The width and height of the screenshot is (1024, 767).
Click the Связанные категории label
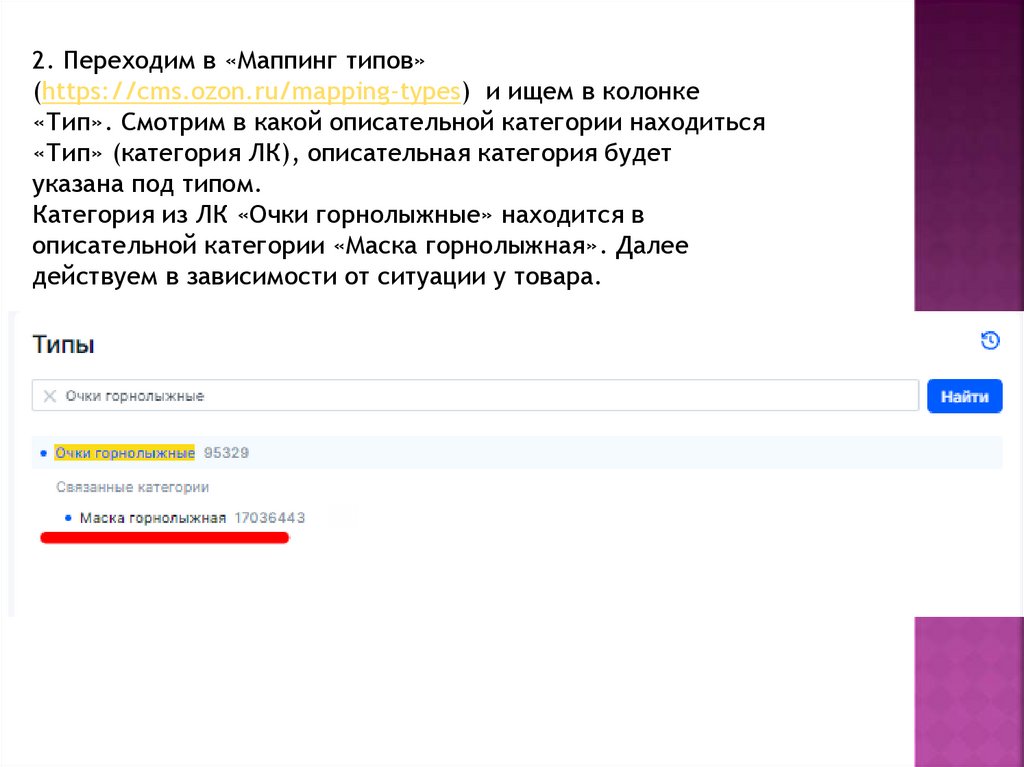[x=132, y=487]
